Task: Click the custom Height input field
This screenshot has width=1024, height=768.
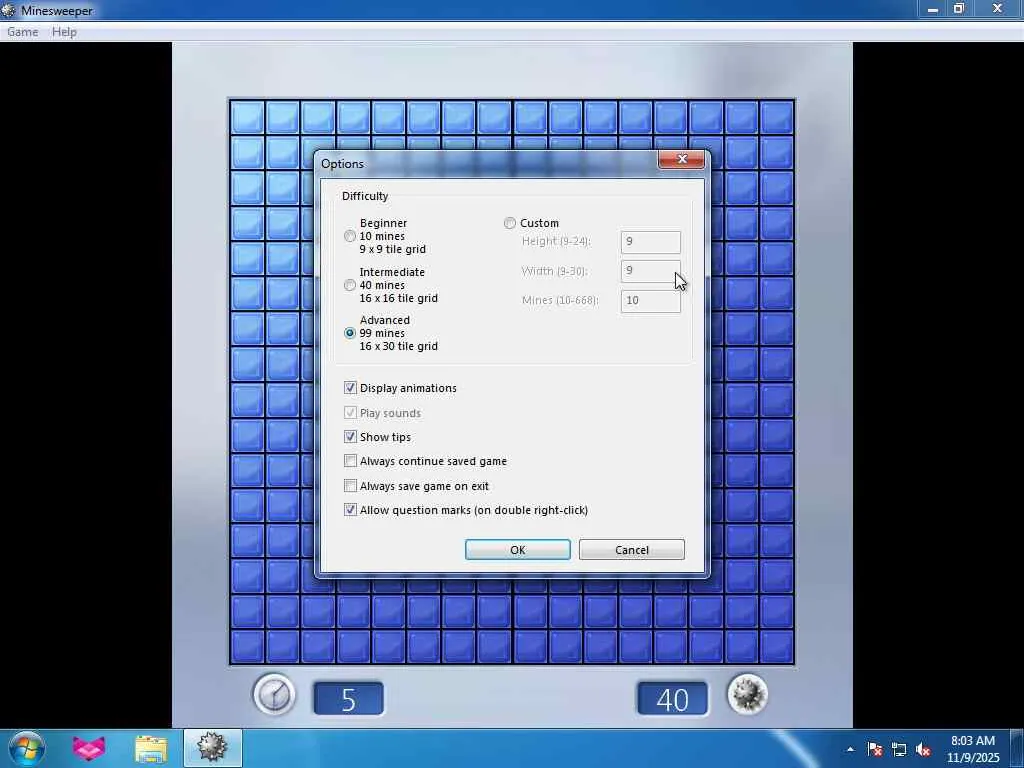Action: pyautogui.click(x=650, y=242)
